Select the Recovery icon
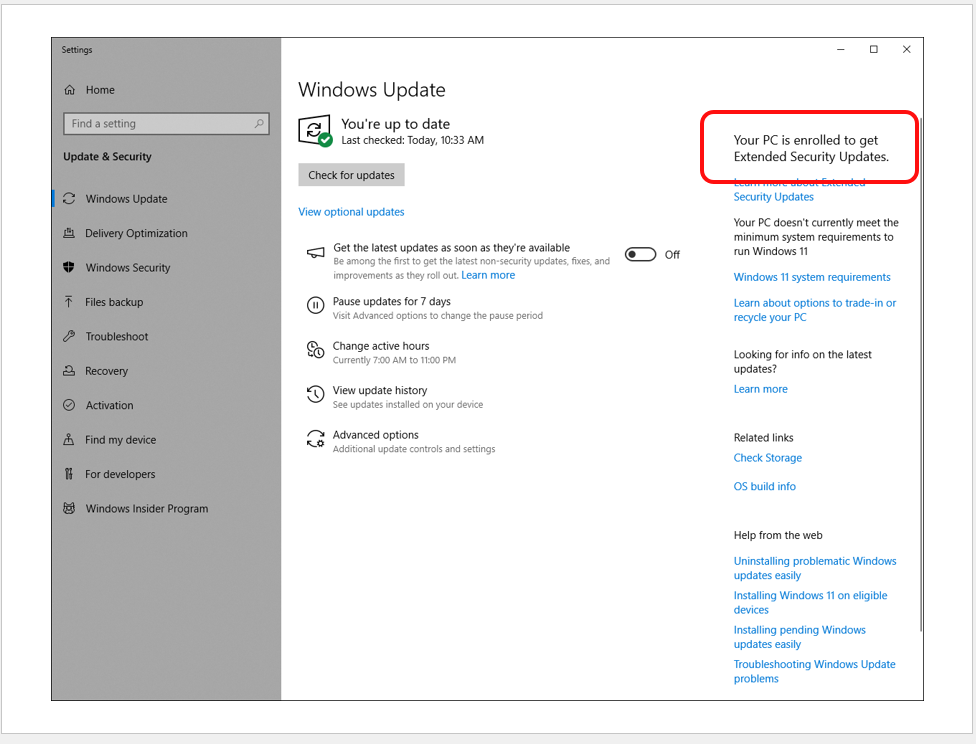Screen dimensions: 976x744 [x=68, y=370]
